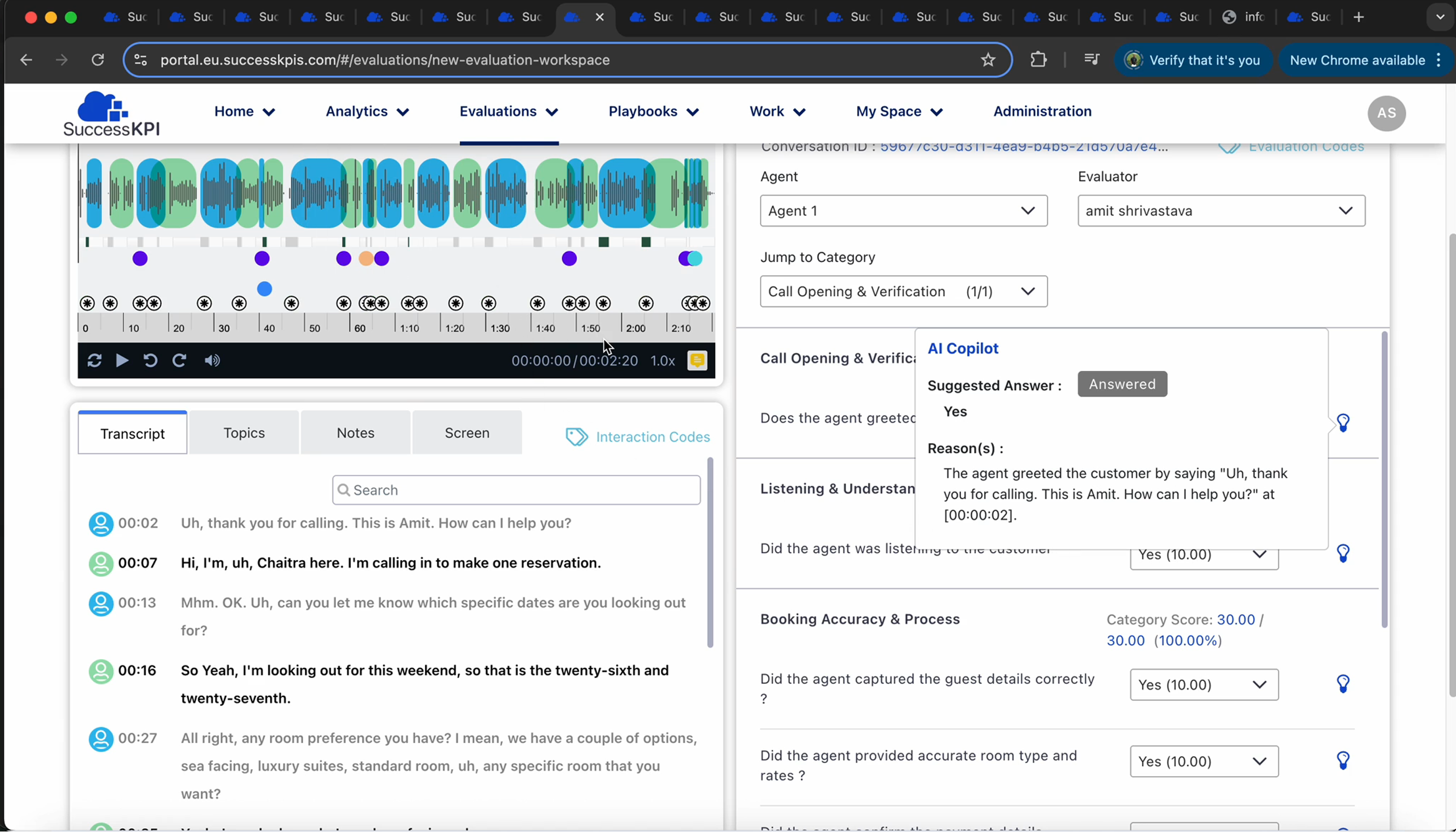Image resolution: width=1456 pixels, height=832 pixels.
Task: Open the Analytics menu
Action: pos(368,111)
